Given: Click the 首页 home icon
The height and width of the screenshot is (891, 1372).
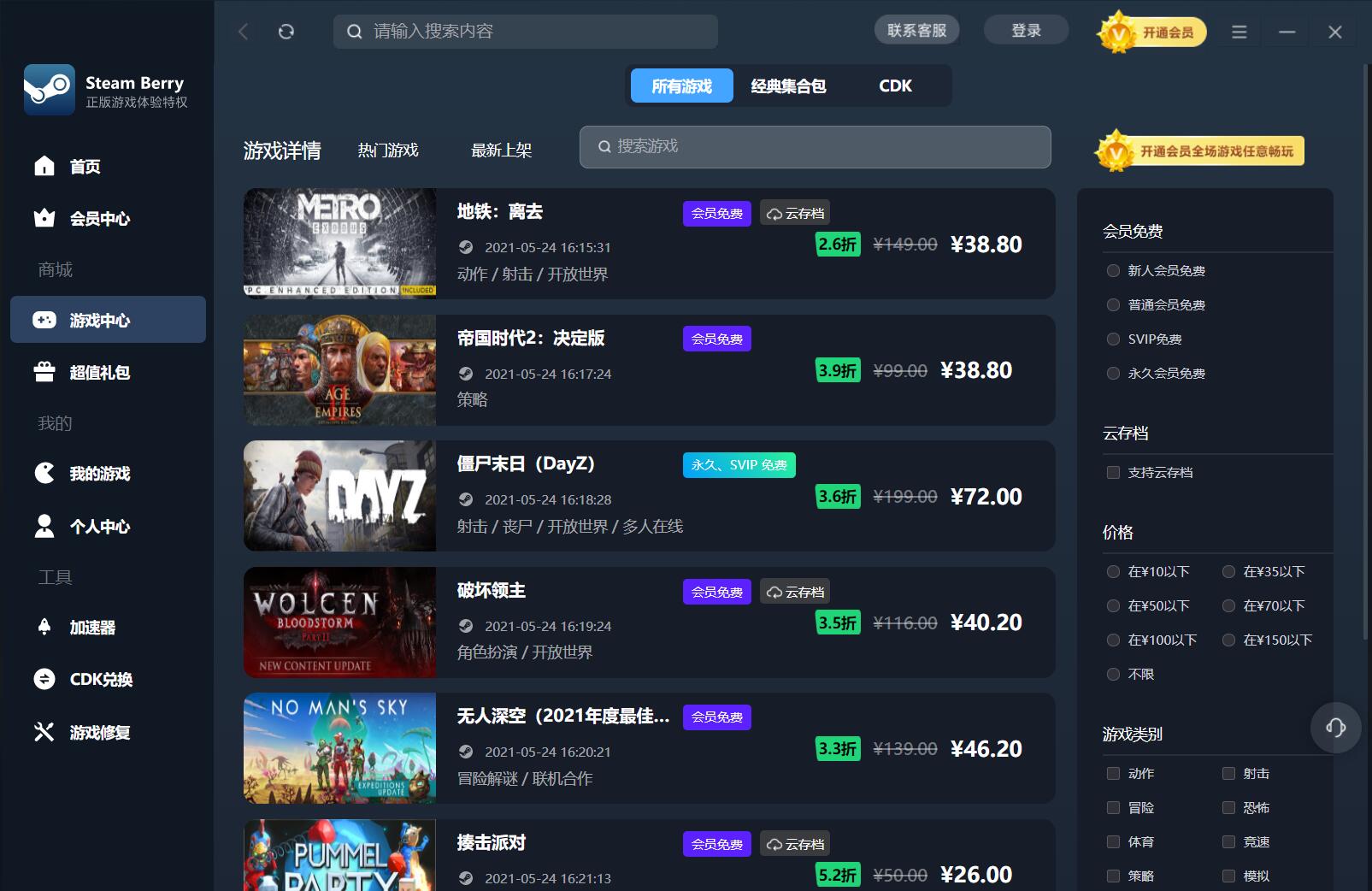Looking at the screenshot, I should (44, 166).
